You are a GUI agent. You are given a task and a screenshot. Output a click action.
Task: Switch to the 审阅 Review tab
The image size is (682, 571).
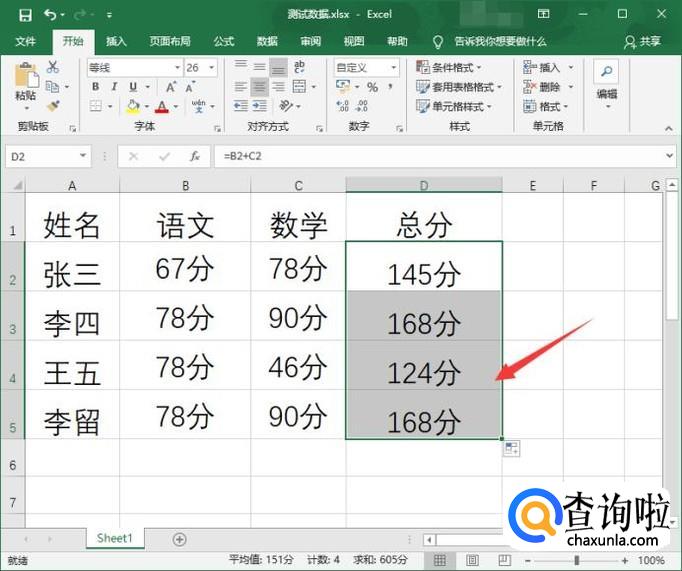click(311, 41)
